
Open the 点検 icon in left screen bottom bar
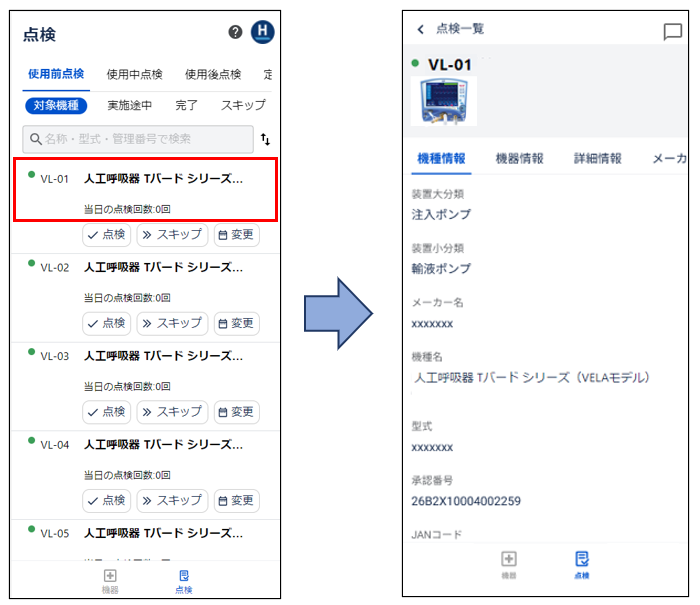pos(183,581)
